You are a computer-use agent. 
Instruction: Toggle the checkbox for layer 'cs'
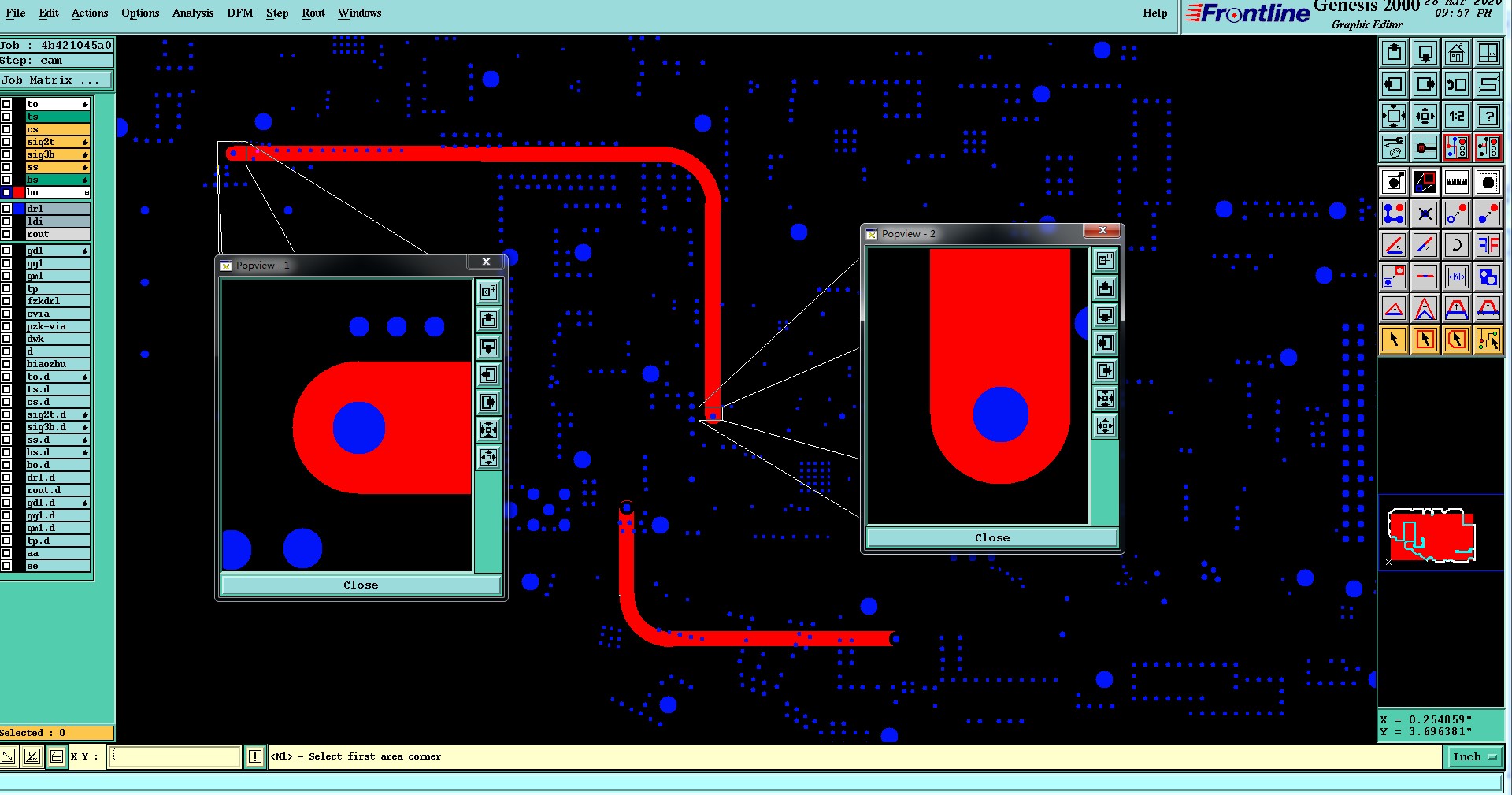[6, 129]
